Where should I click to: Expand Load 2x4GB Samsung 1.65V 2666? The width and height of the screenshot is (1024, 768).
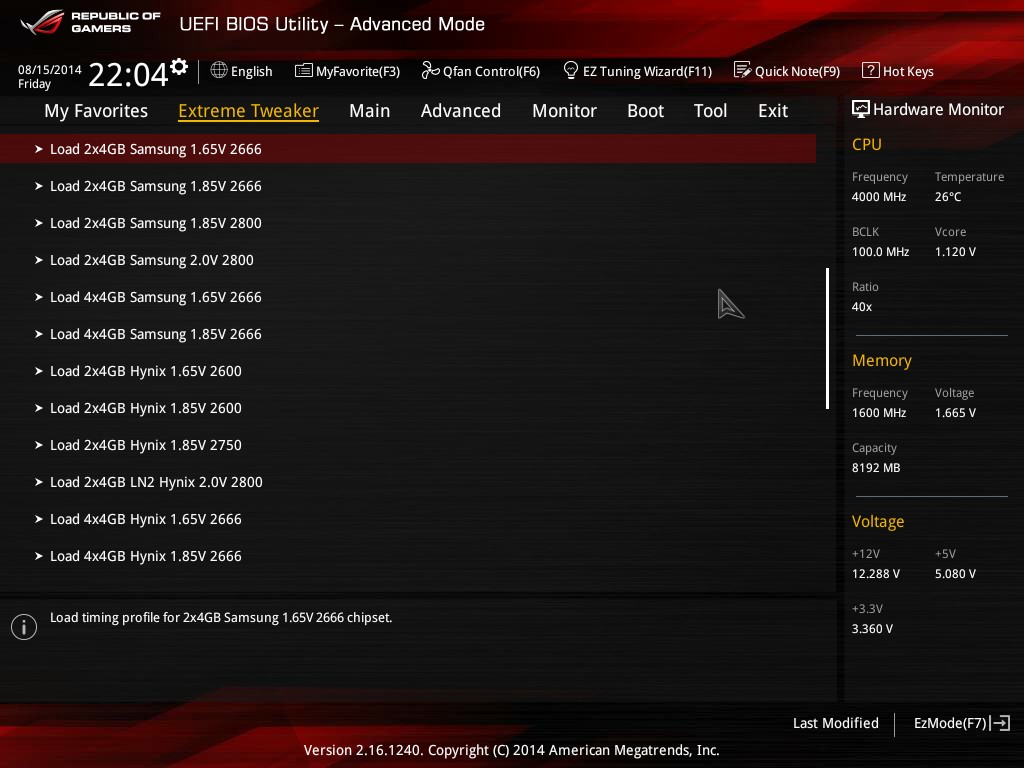[408, 149]
